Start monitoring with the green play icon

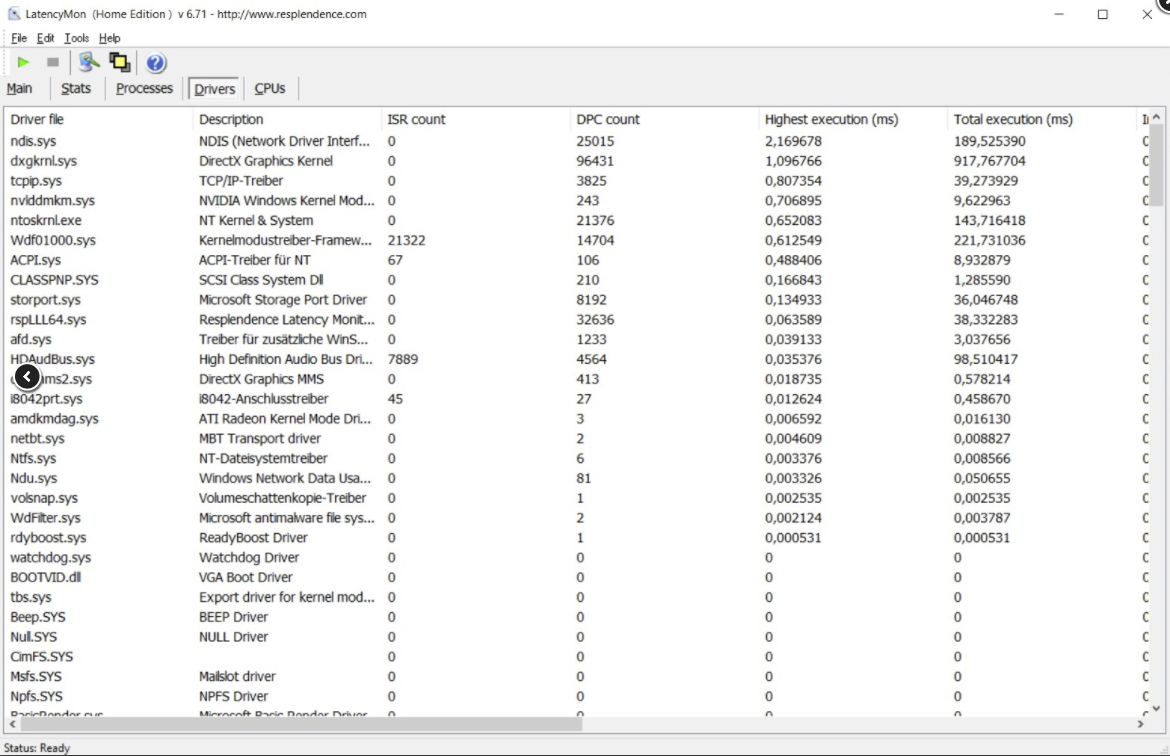coord(22,63)
